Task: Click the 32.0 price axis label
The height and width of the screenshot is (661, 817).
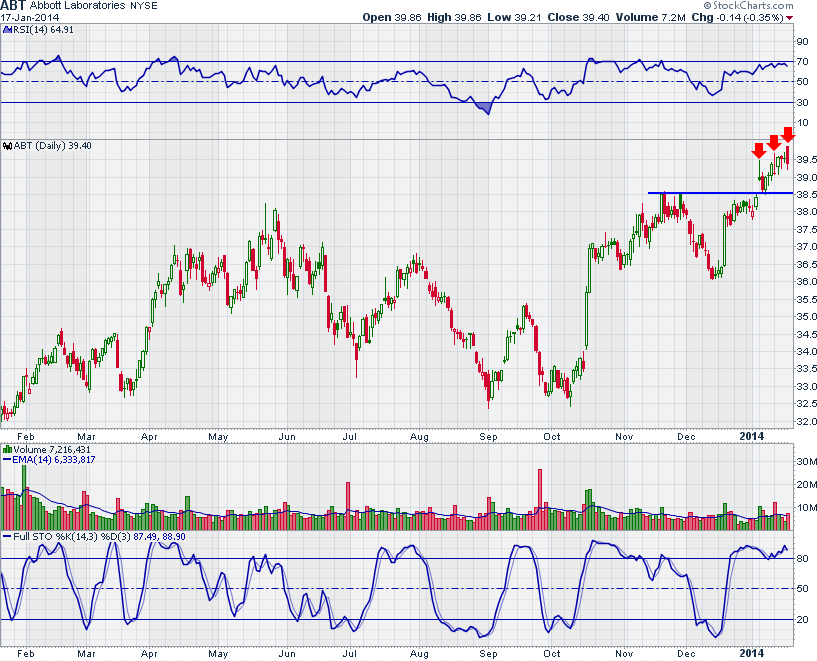Action: pyautogui.click(x=807, y=421)
